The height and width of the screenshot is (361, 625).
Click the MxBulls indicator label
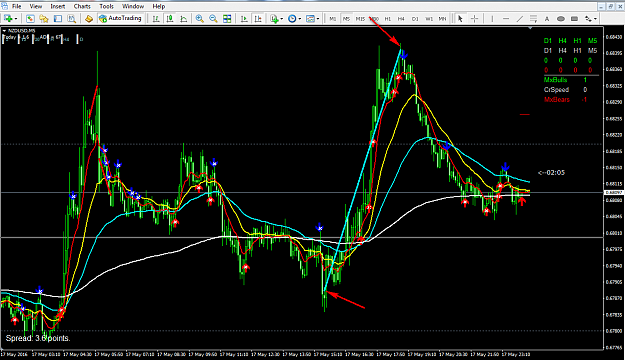(555, 80)
